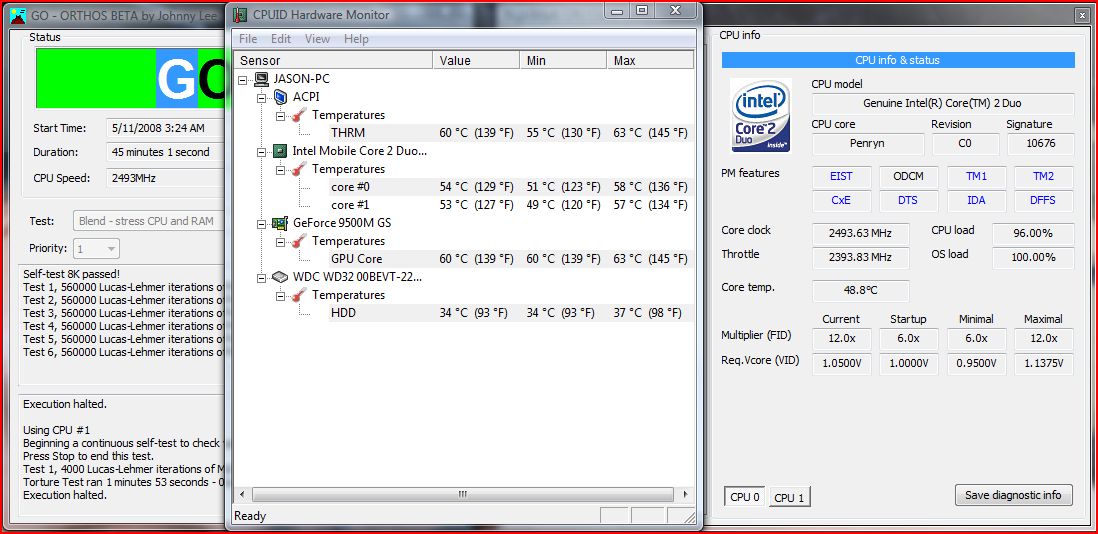Viewport: 1098px width, 534px height.
Task: Collapse the GeForce 9500M GS node
Action: pyautogui.click(x=262, y=223)
